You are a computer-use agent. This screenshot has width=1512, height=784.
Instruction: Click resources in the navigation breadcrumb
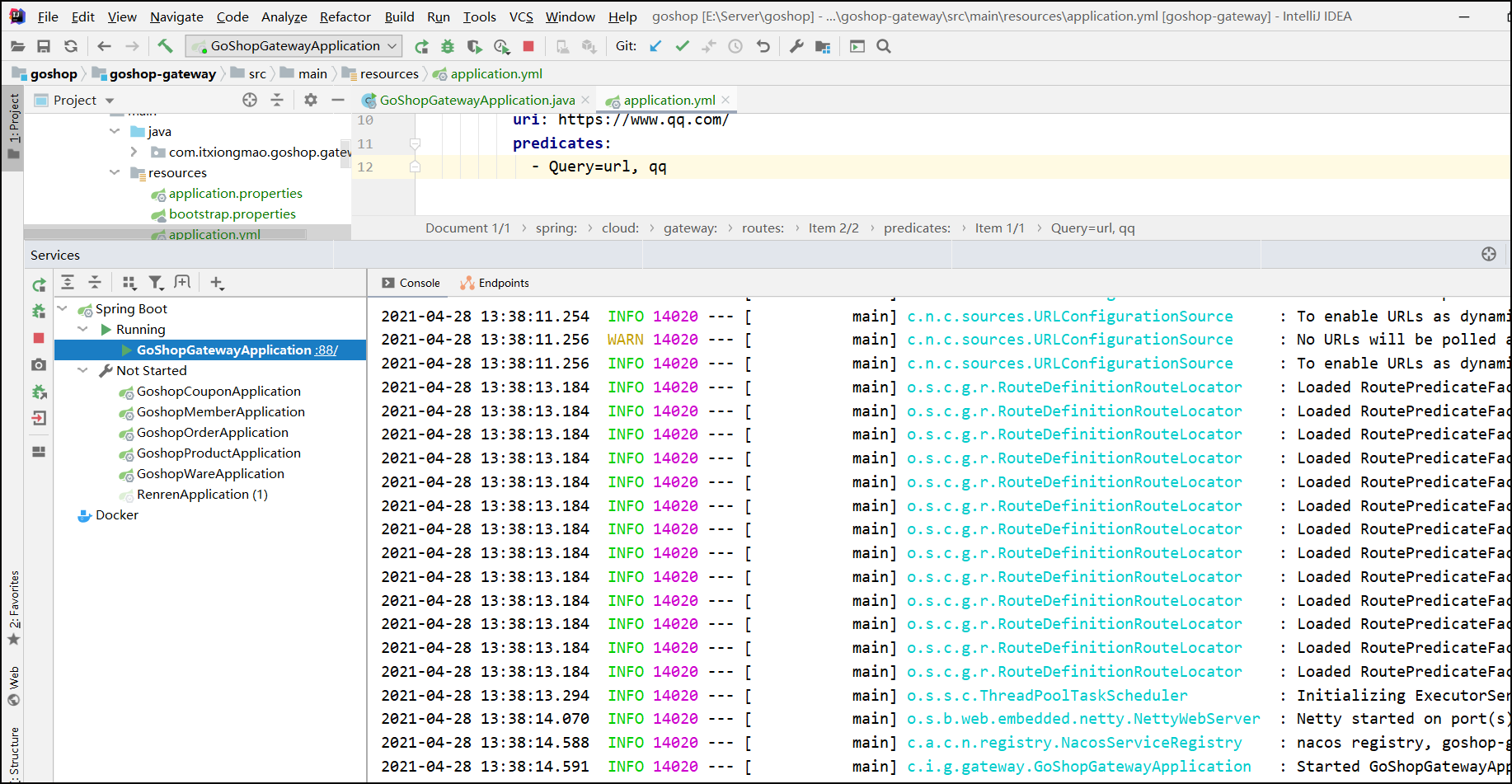pyautogui.click(x=389, y=73)
